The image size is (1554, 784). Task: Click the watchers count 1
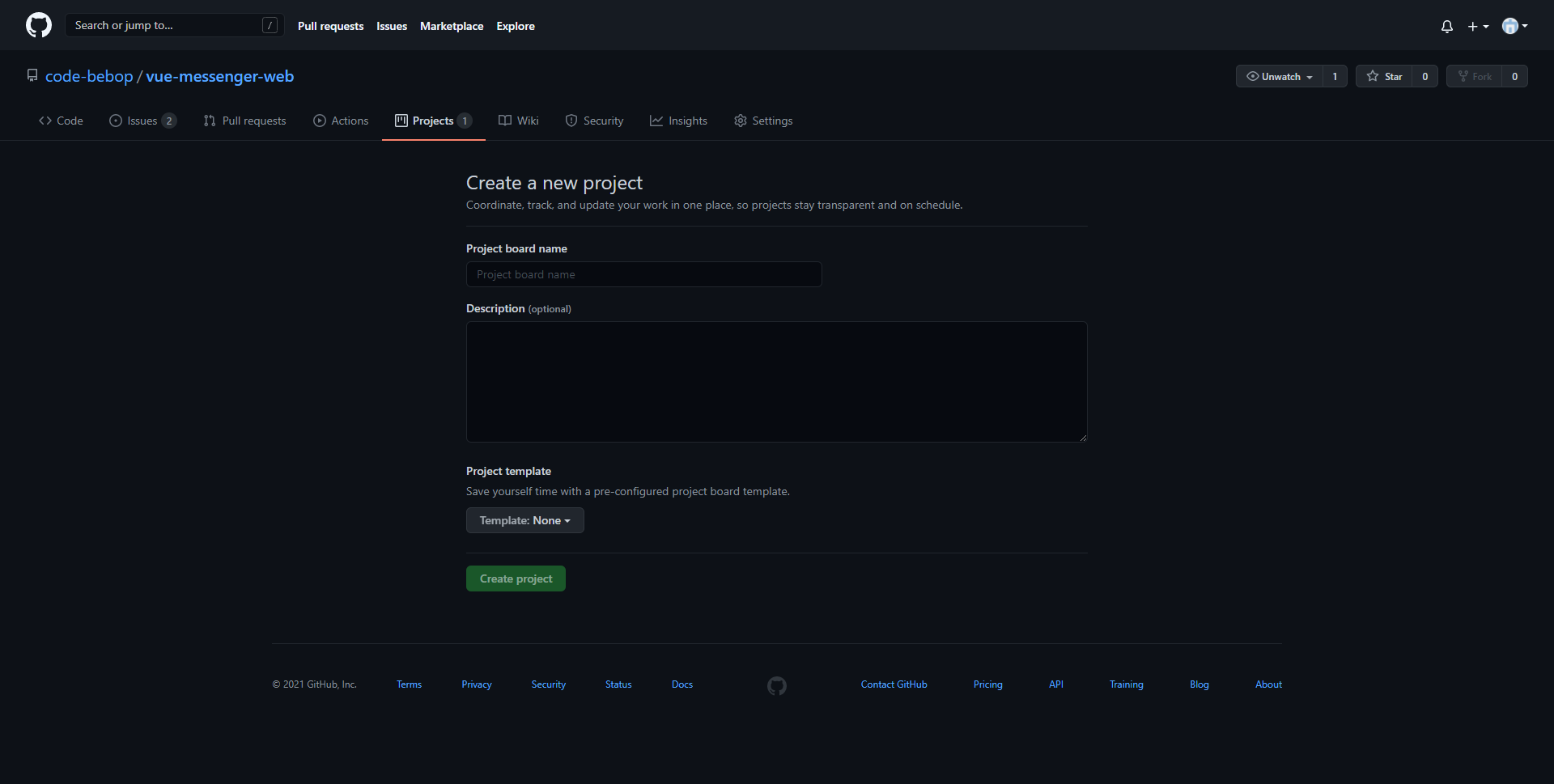(x=1335, y=76)
